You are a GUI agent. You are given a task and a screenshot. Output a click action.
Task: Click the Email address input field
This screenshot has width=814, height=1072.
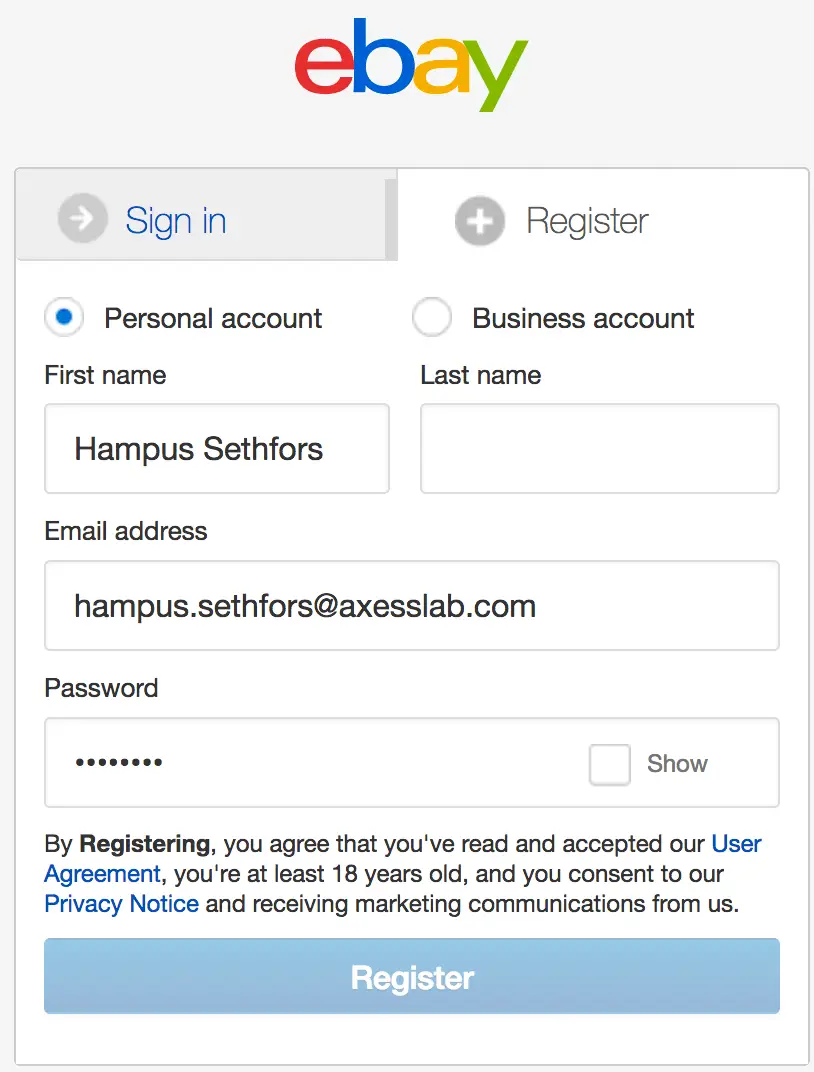pyautogui.click(x=411, y=606)
